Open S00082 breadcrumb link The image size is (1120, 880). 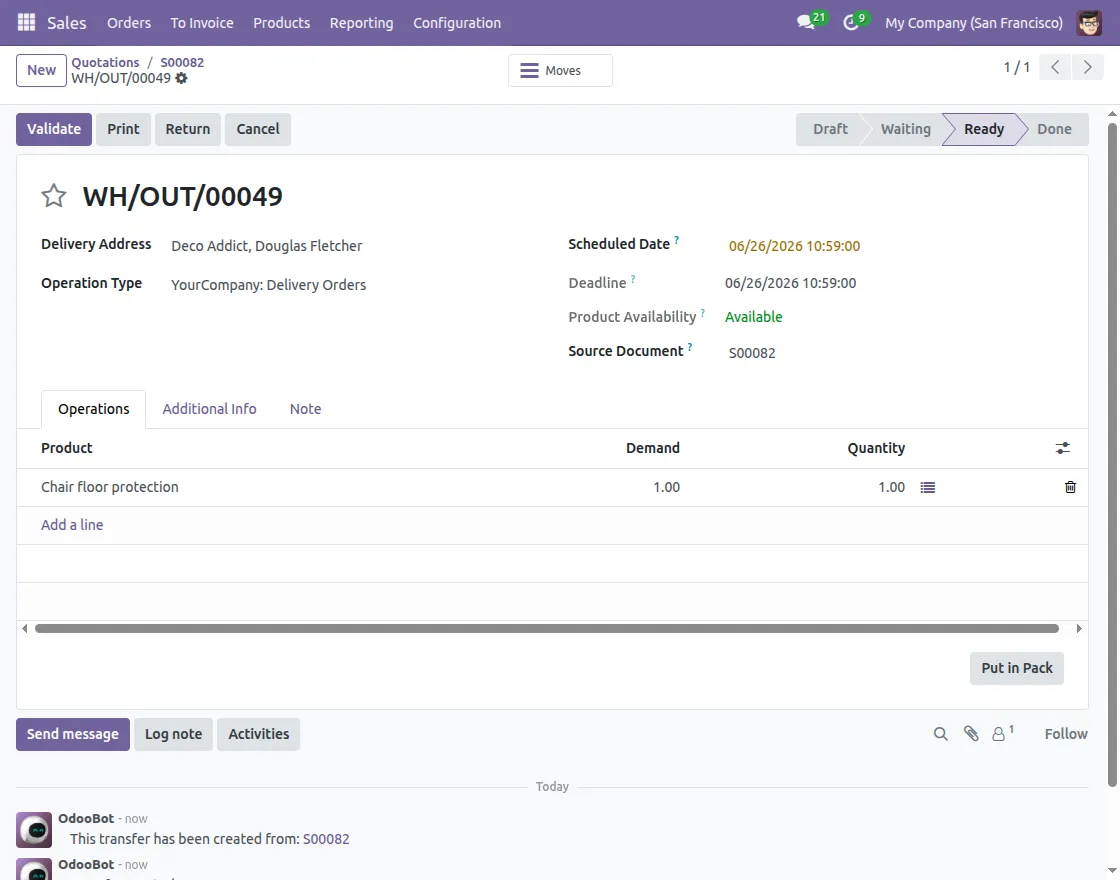(x=182, y=62)
